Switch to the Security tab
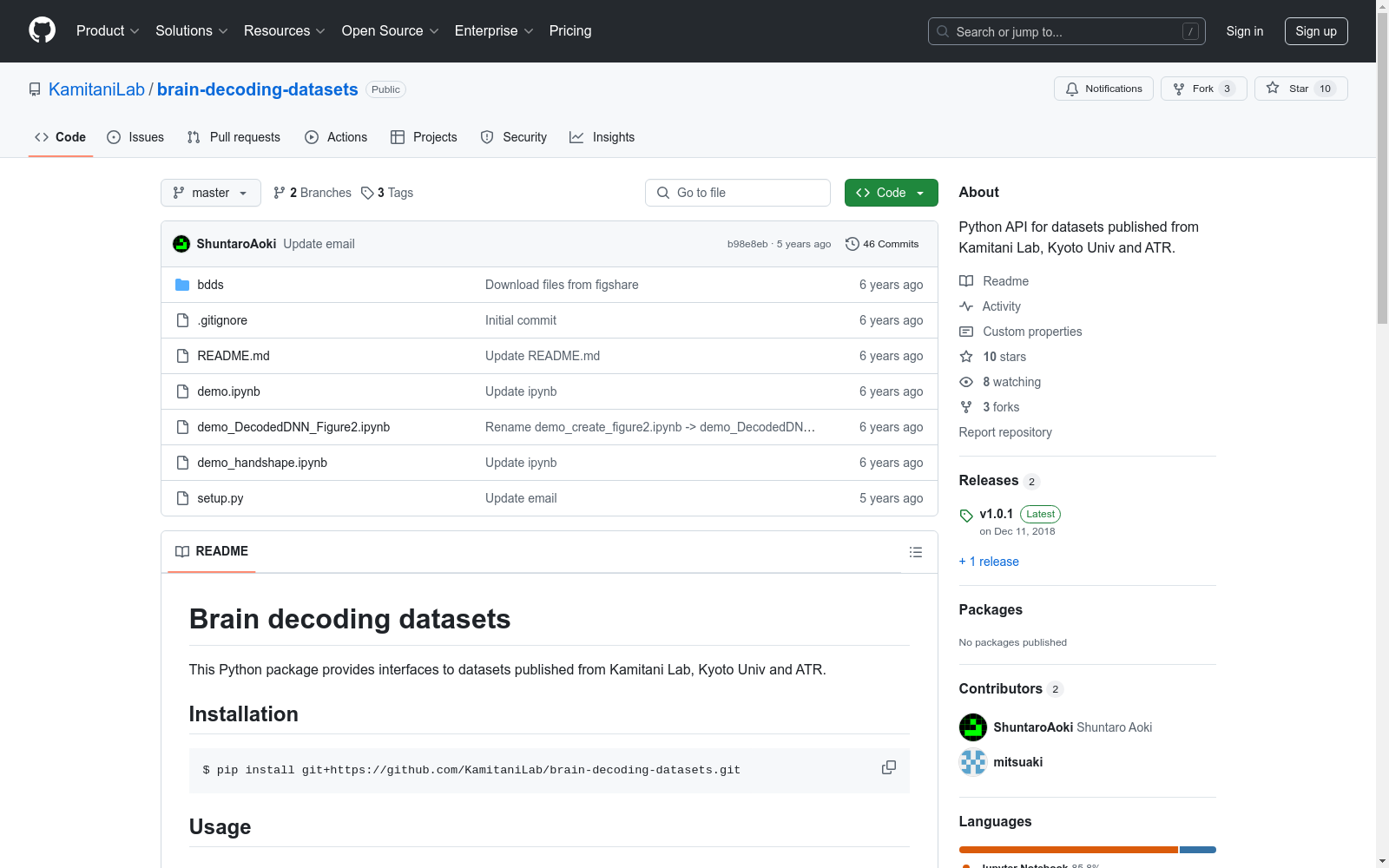This screenshot has width=1389, height=868. click(x=514, y=137)
